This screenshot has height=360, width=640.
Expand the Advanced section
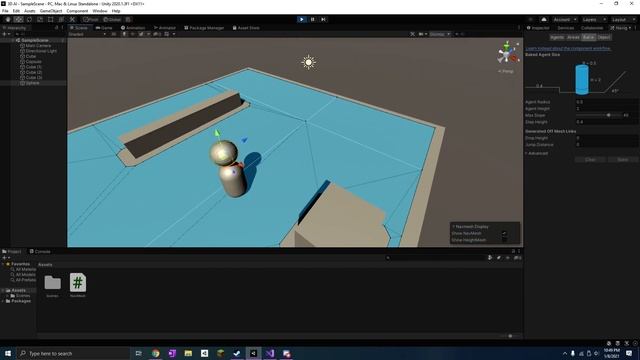[537, 153]
